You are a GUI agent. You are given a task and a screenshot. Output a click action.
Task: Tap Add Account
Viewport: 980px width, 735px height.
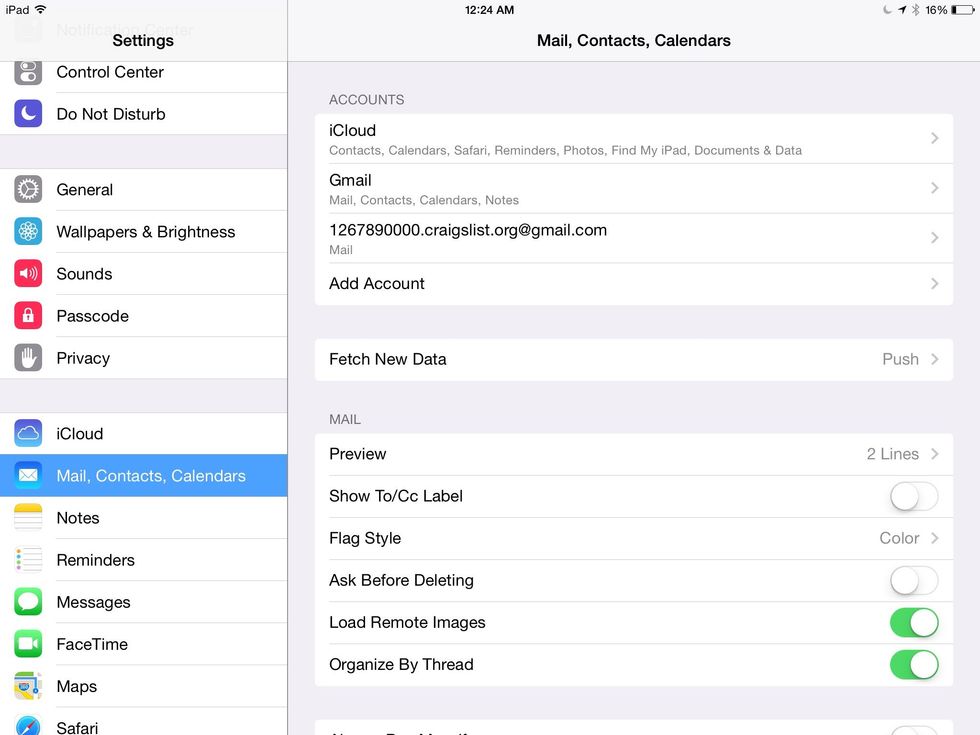pyautogui.click(x=633, y=284)
